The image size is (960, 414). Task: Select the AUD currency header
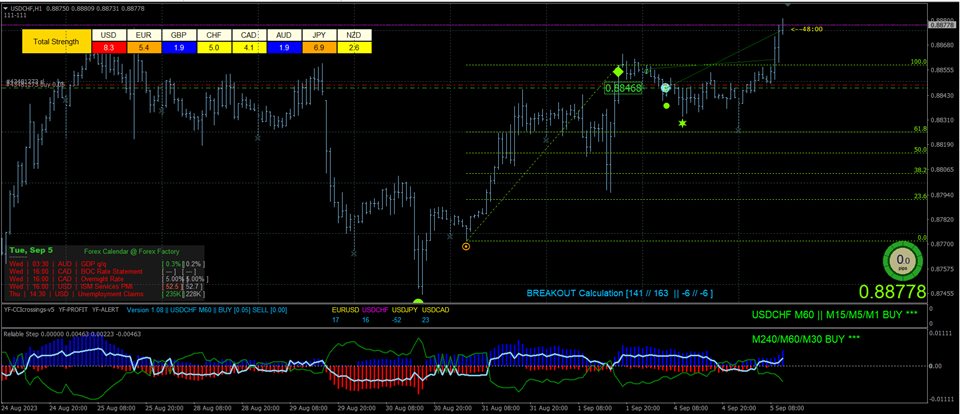pos(283,36)
